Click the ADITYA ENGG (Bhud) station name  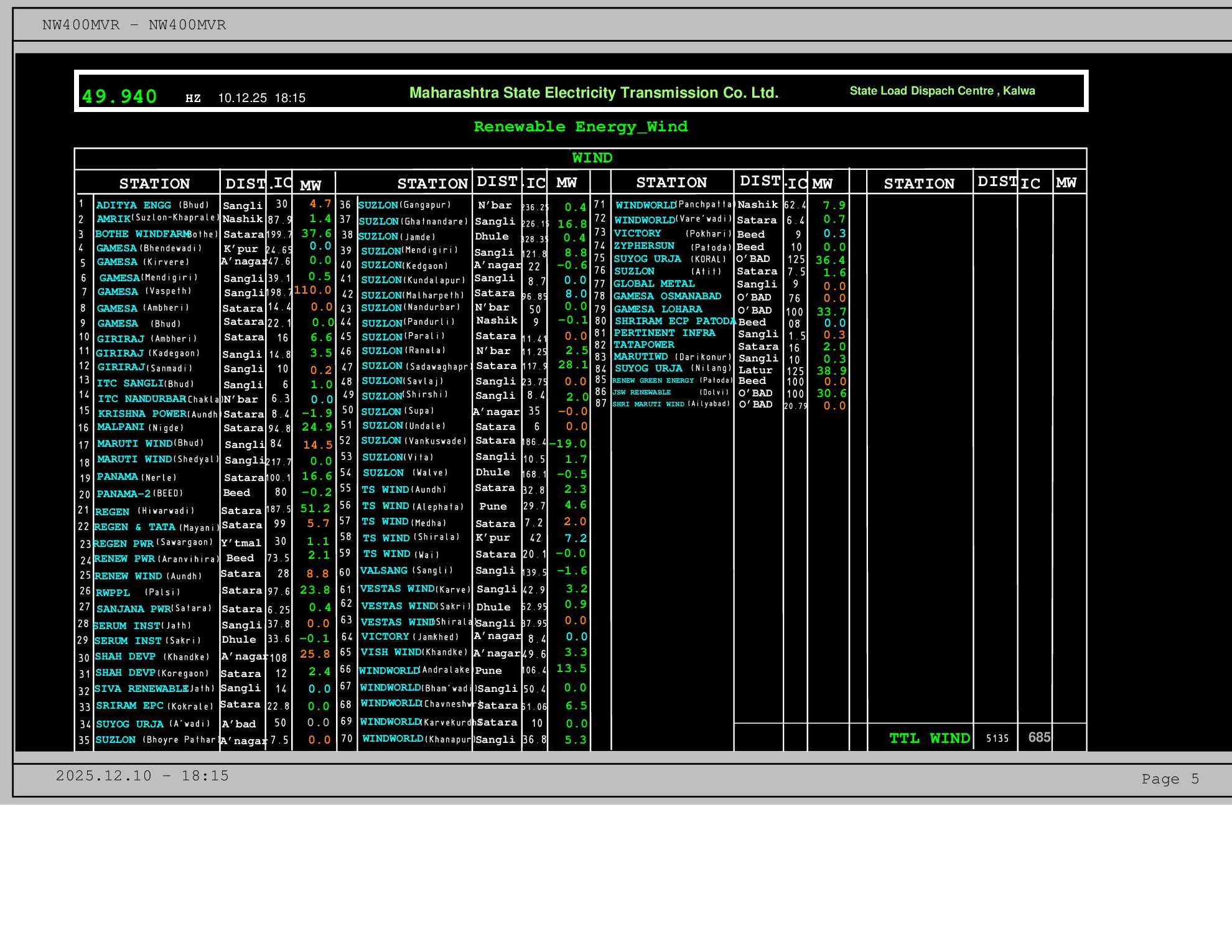click(x=152, y=205)
